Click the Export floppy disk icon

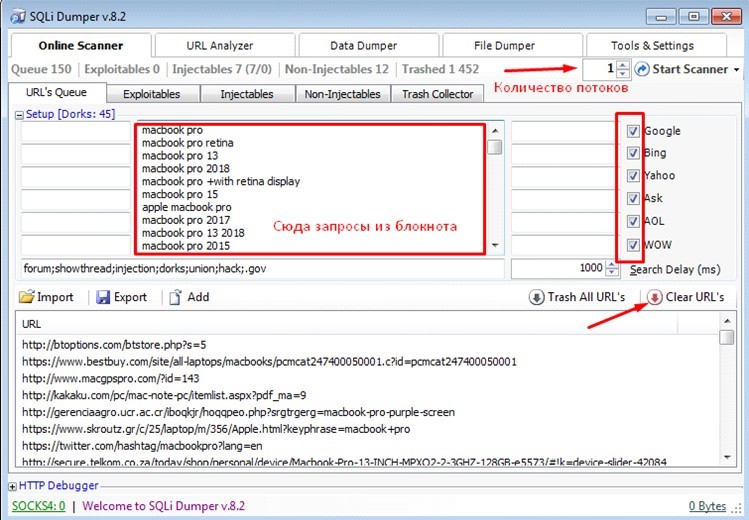pyautogui.click(x=103, y=297)
